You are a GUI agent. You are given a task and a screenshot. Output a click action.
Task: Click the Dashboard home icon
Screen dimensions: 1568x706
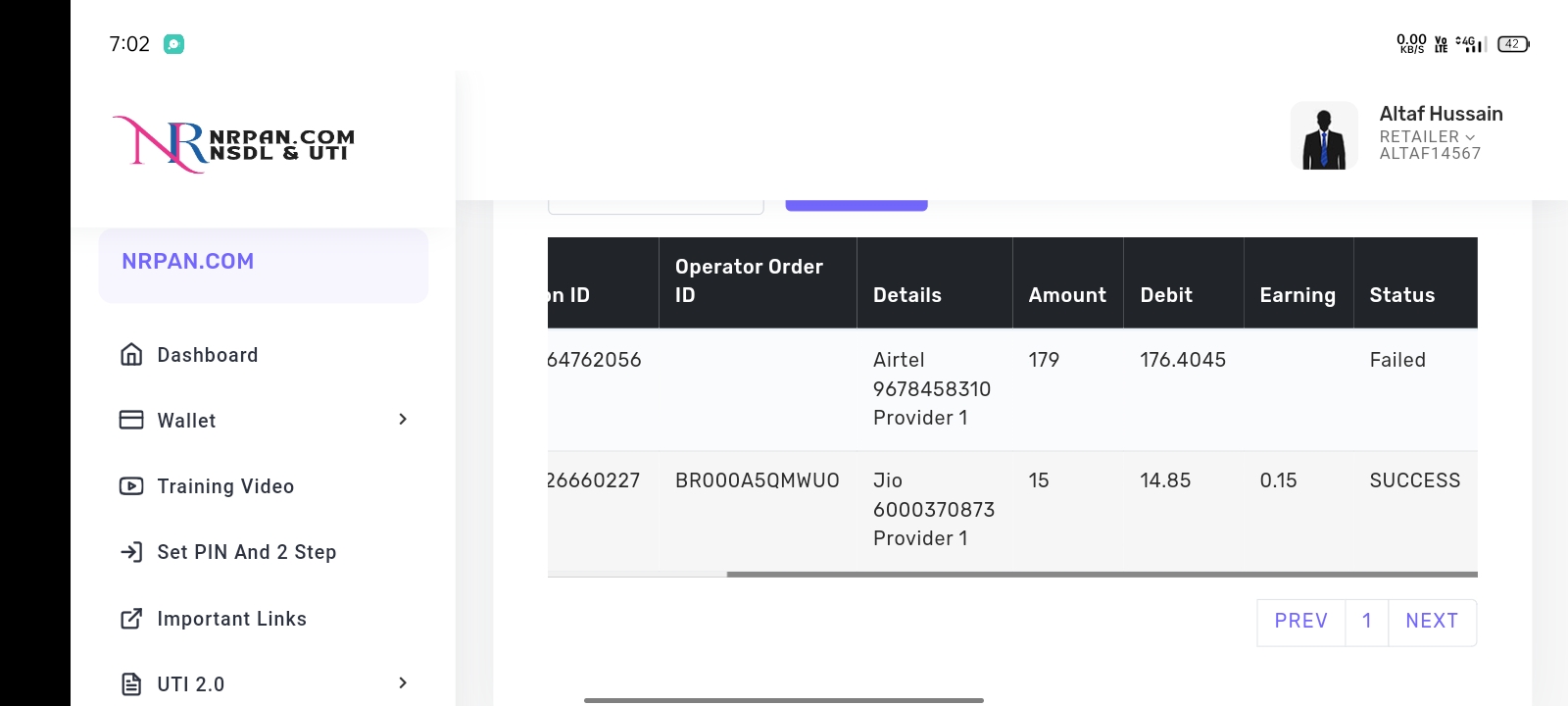pyautogui.click(x=131, y=355)
